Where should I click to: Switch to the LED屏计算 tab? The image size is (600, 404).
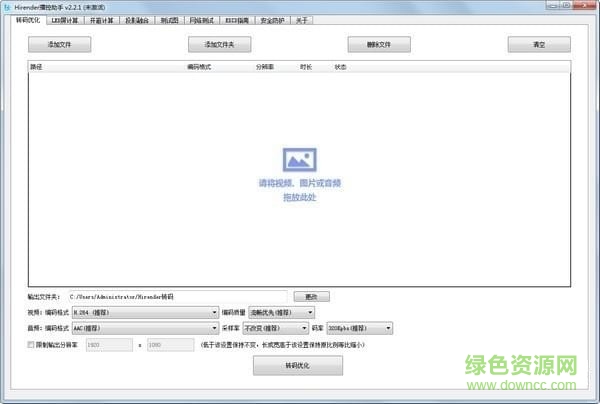point(68,20)
